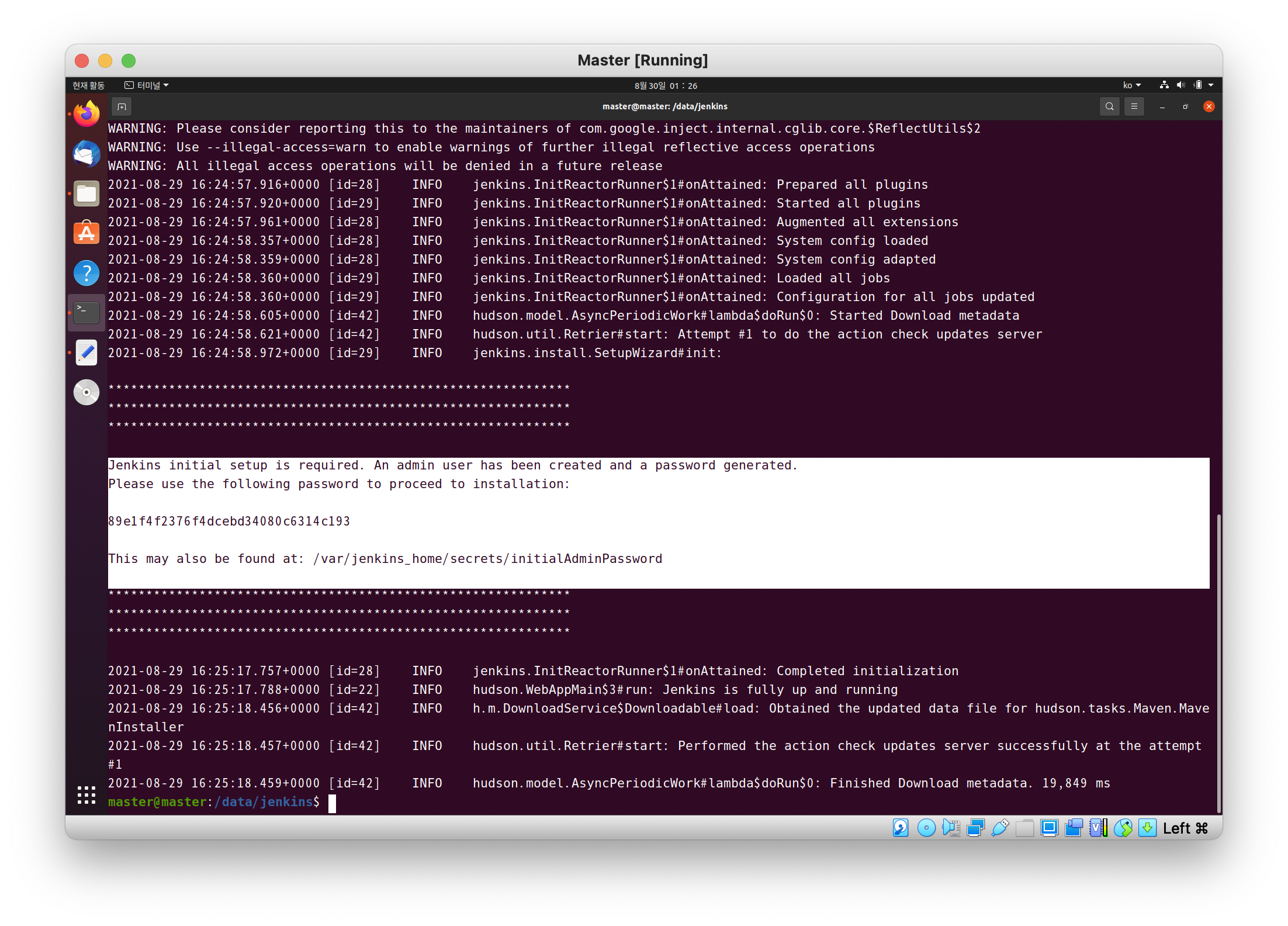Open the 'ko' input language dropdown
Image resolution: width=1288 pixels, height=926 pixels.
1131,85
